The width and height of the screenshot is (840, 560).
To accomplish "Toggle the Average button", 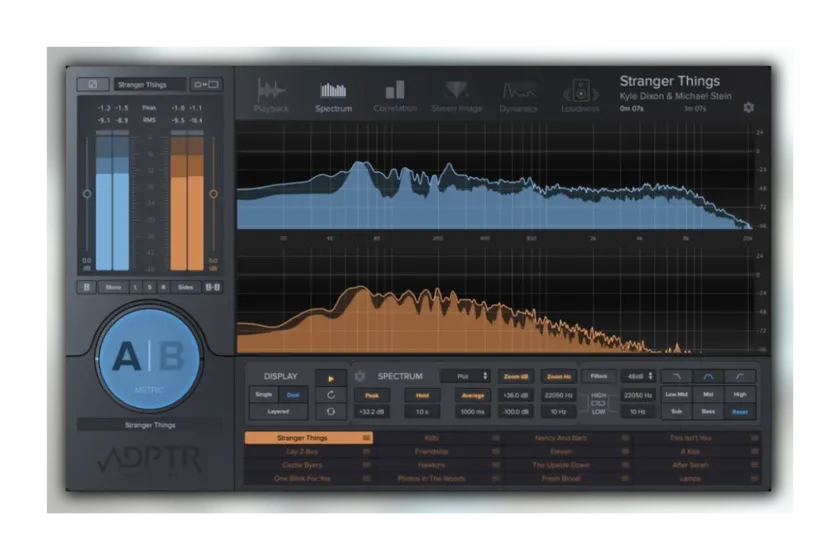I will pos(472,395).
